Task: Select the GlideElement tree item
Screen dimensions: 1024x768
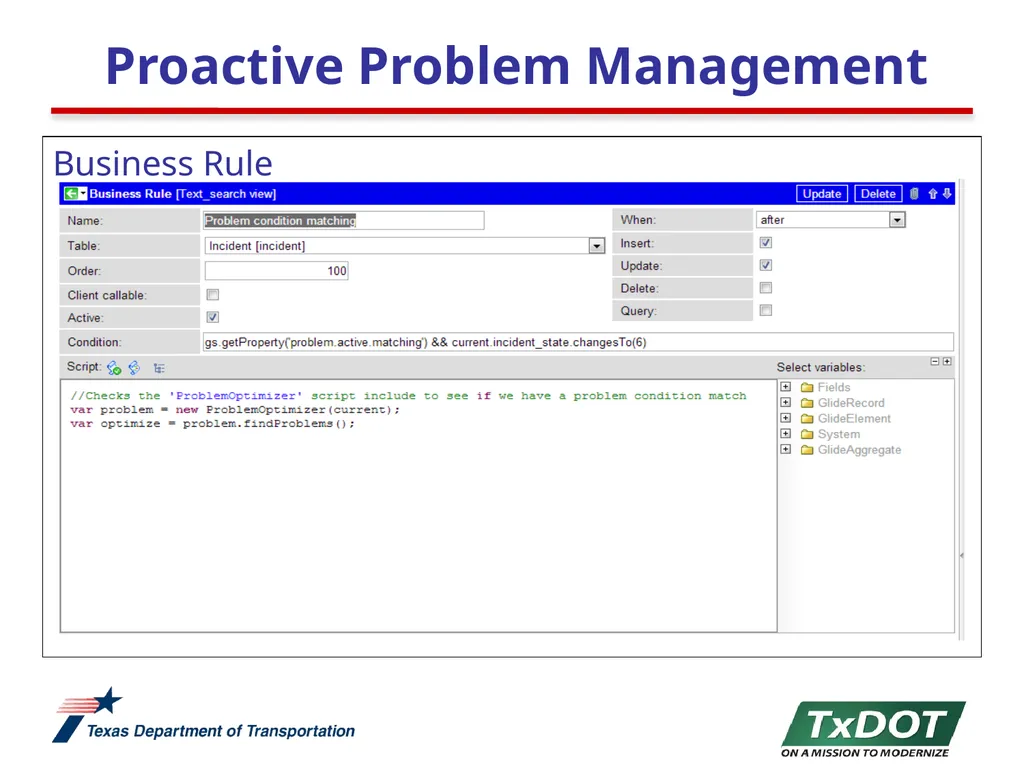Action: [x=854, y=419]
